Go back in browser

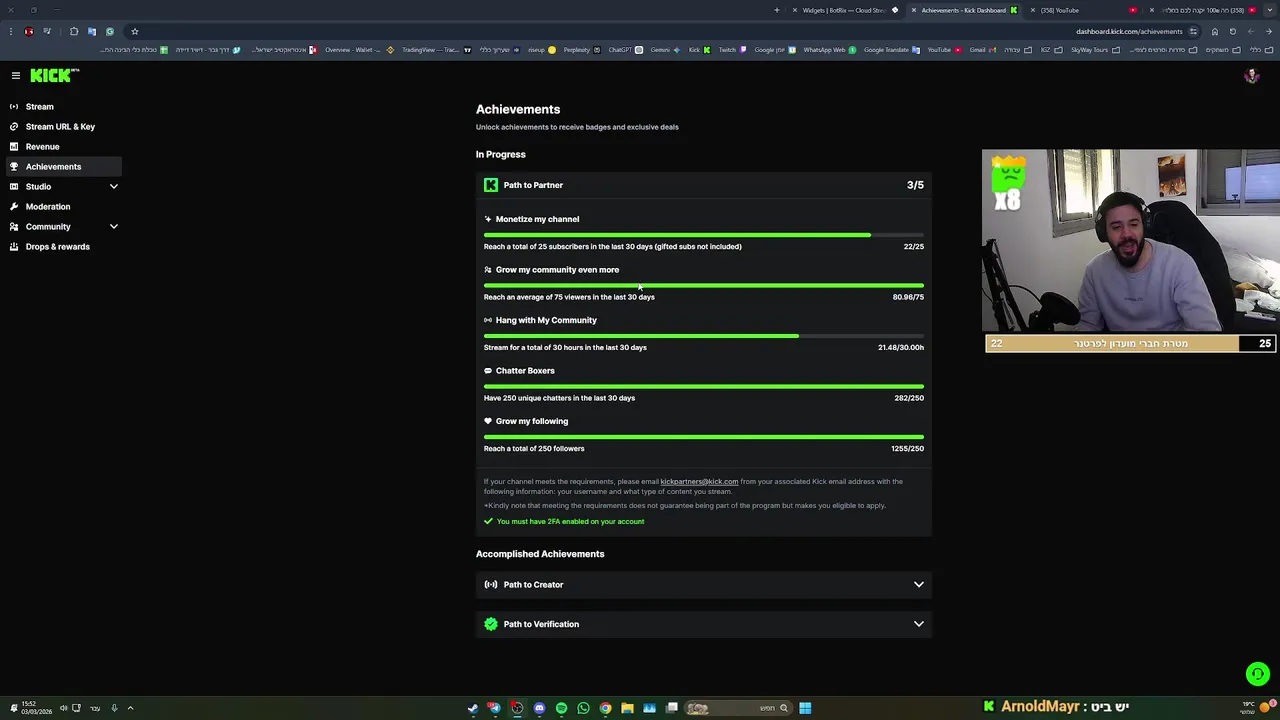pos(1269,31)
